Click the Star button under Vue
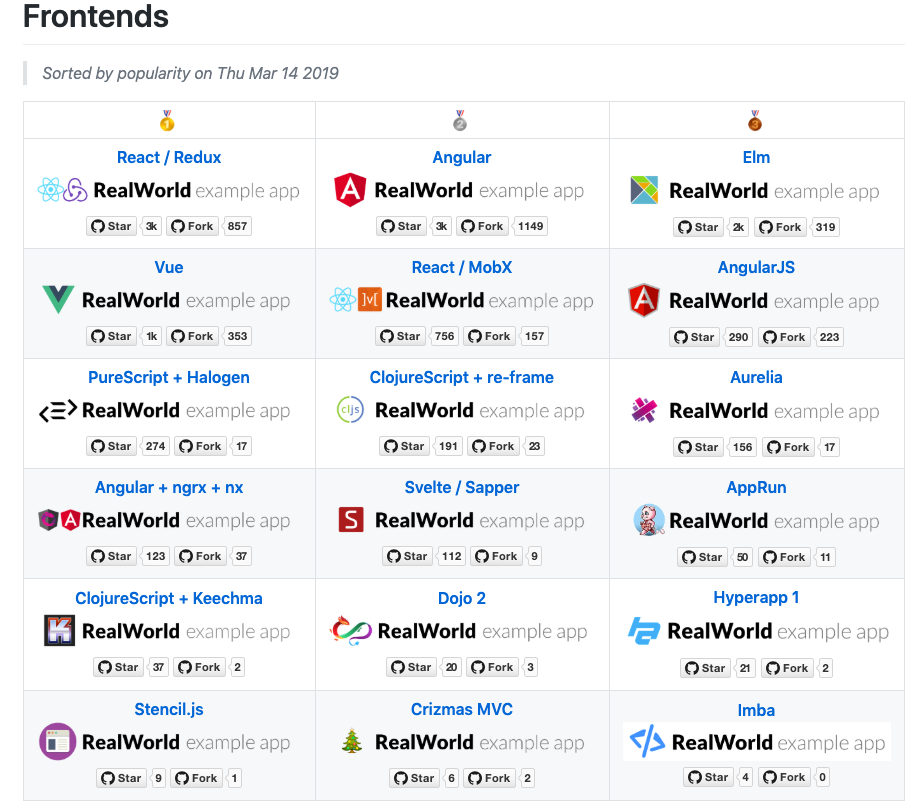 click(112, 336)
